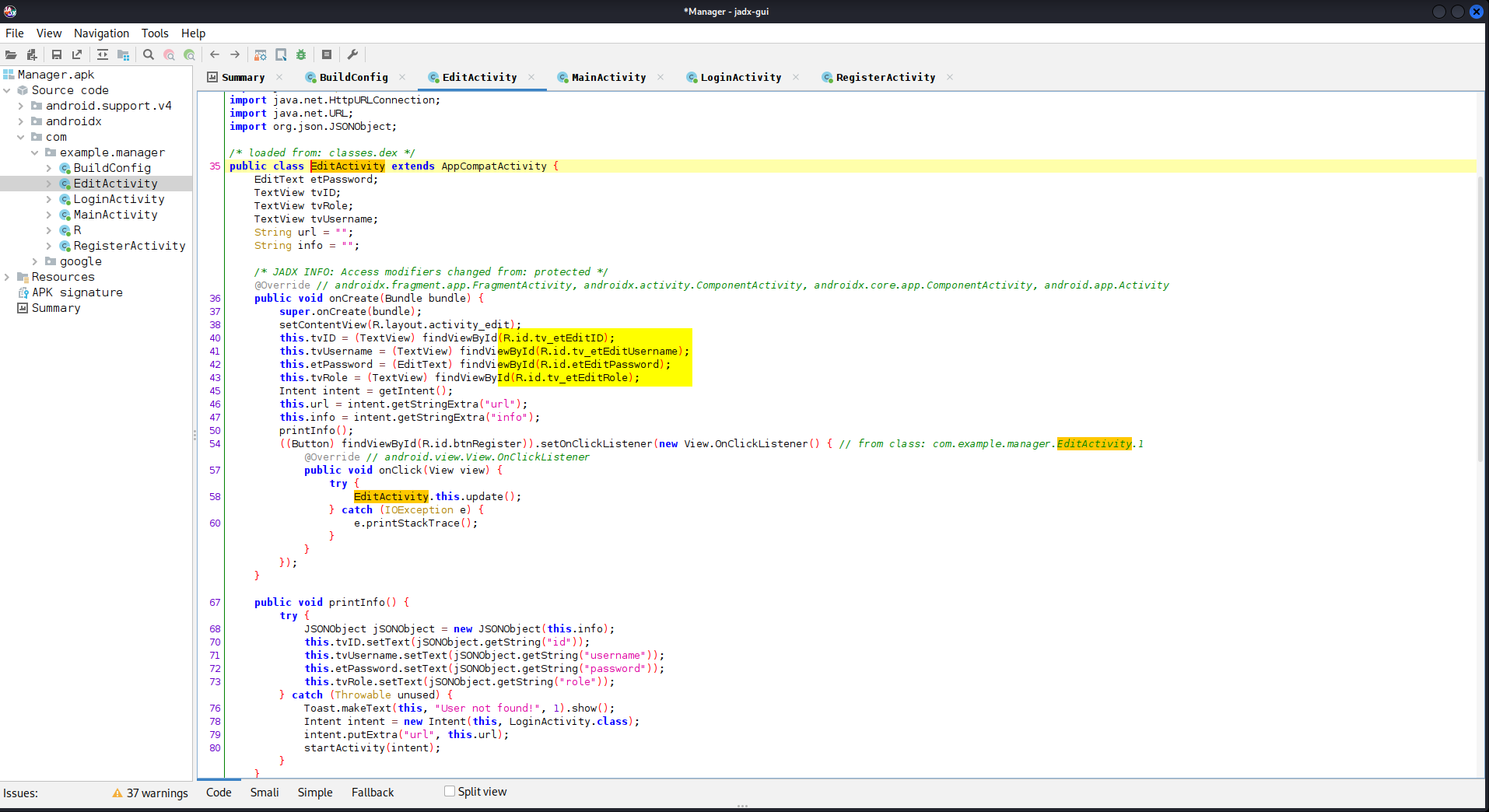The width and height of the screenshot is (1489, 812).
Task: Select MainActivity in the project tree
Action: coord(115,215)
